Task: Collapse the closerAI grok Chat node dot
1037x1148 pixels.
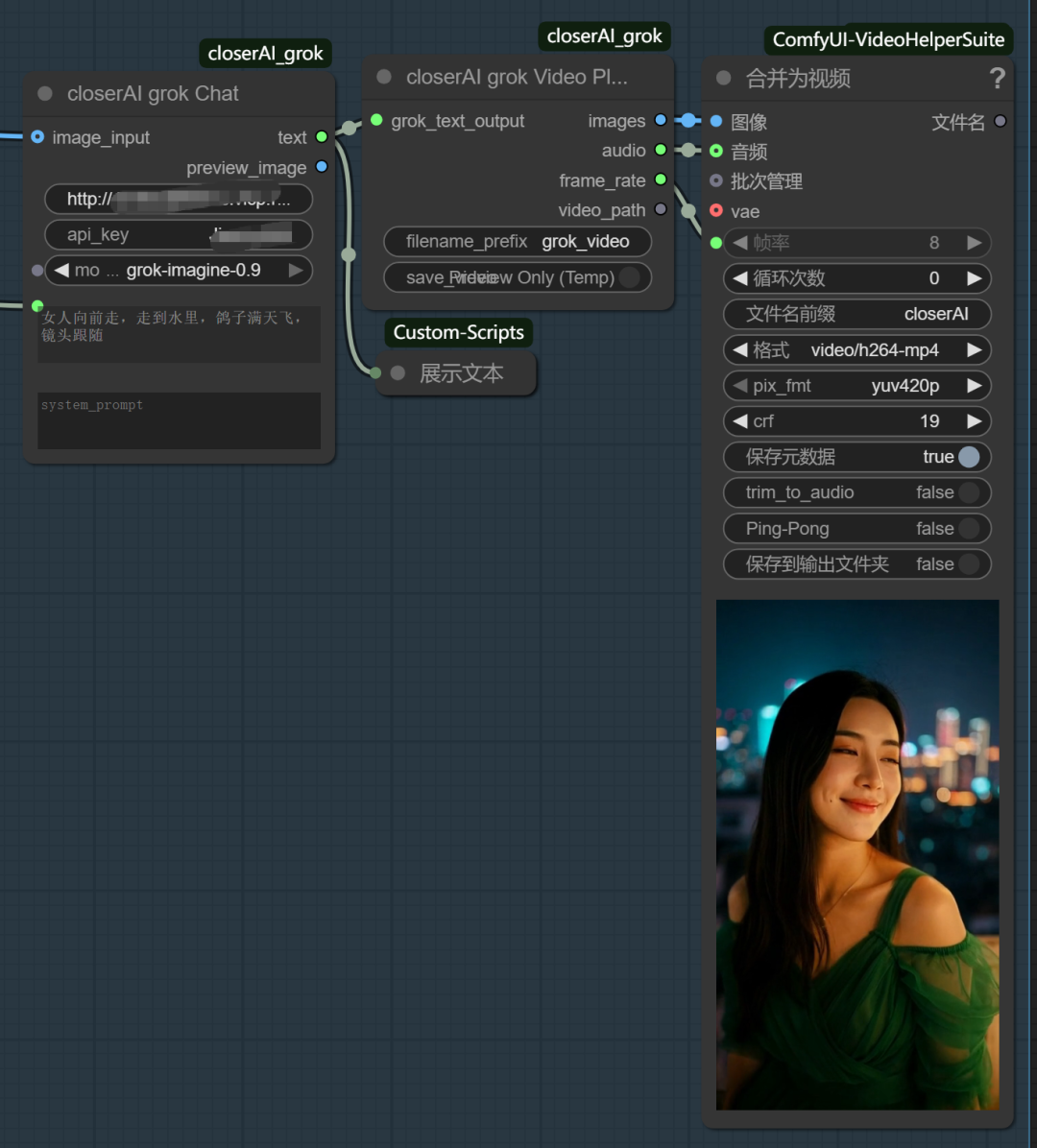Action: tap(45, 94)
